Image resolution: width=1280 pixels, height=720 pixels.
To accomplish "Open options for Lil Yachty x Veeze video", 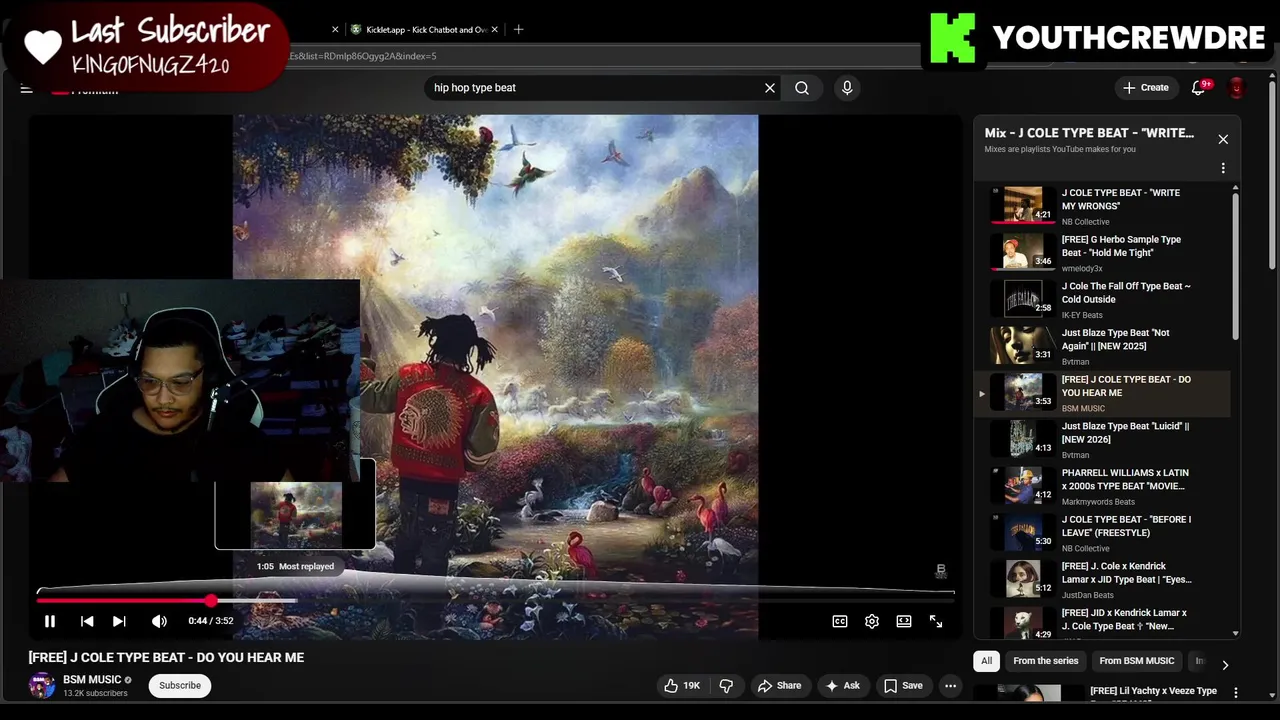I will click(1236, 692).
